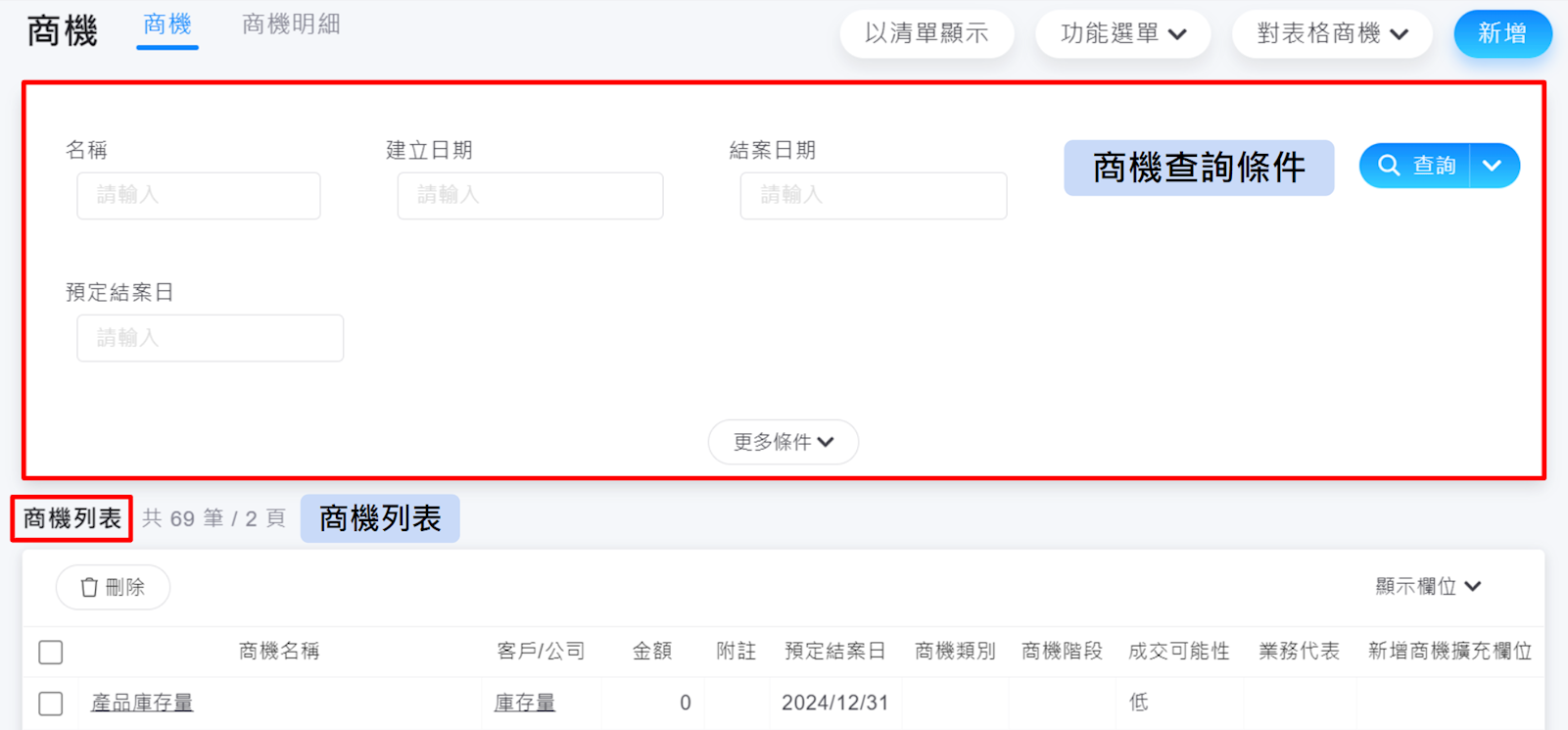Open the 功能選單 dropdown

pos(1122,34)
